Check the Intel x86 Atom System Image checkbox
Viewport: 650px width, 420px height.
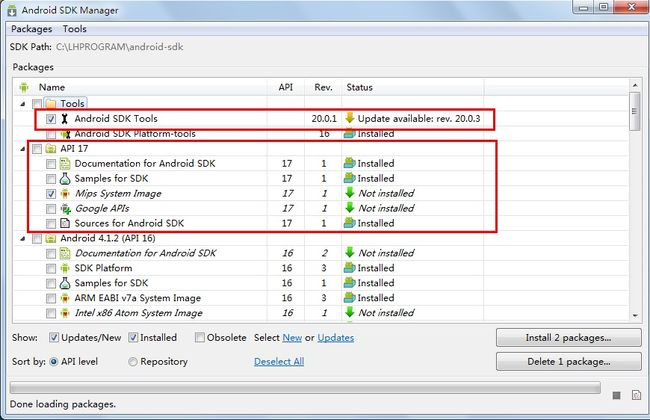click(x=51, y=313)
